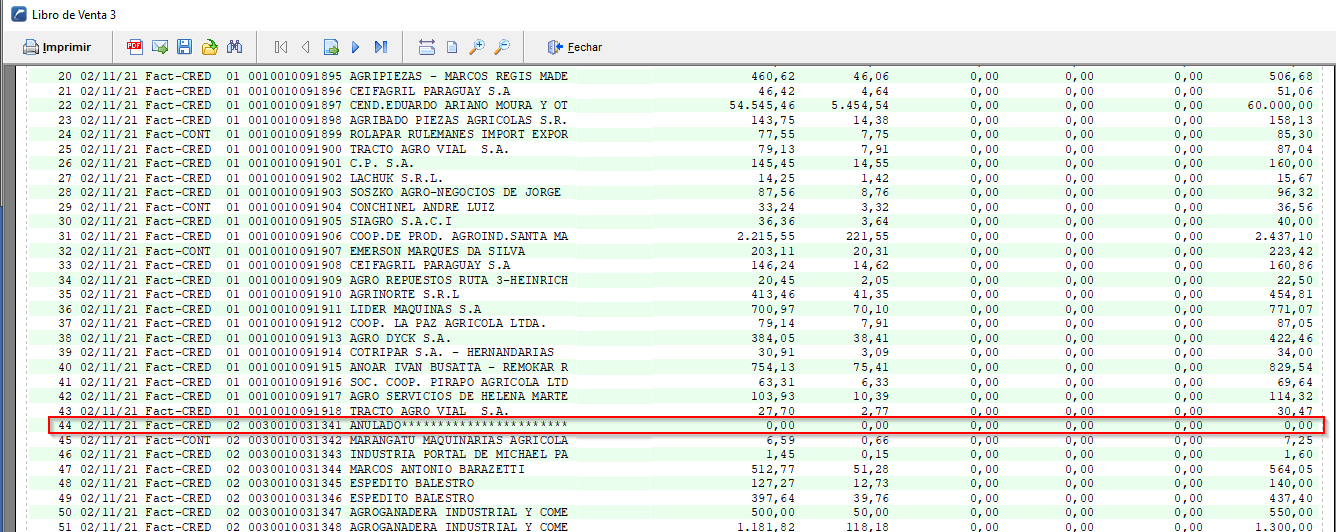Click the 2.437,10 total value
The image size is (1336, 532).
1285,236
